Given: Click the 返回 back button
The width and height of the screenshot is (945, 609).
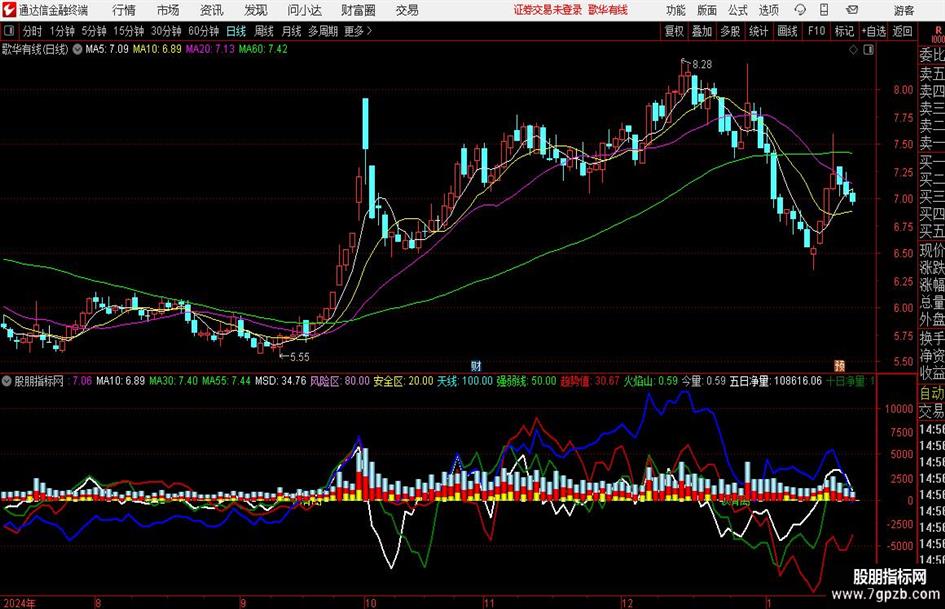Looking at the screenshot, I should (902, 31).
